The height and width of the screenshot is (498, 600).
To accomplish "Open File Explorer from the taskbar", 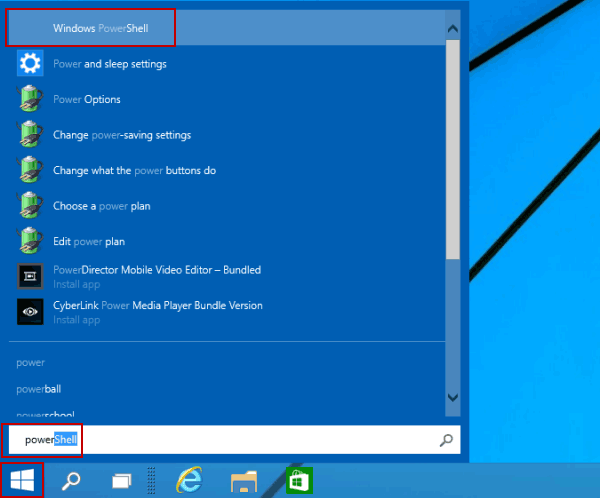I will pyautogui.click(x=244, y=482).
